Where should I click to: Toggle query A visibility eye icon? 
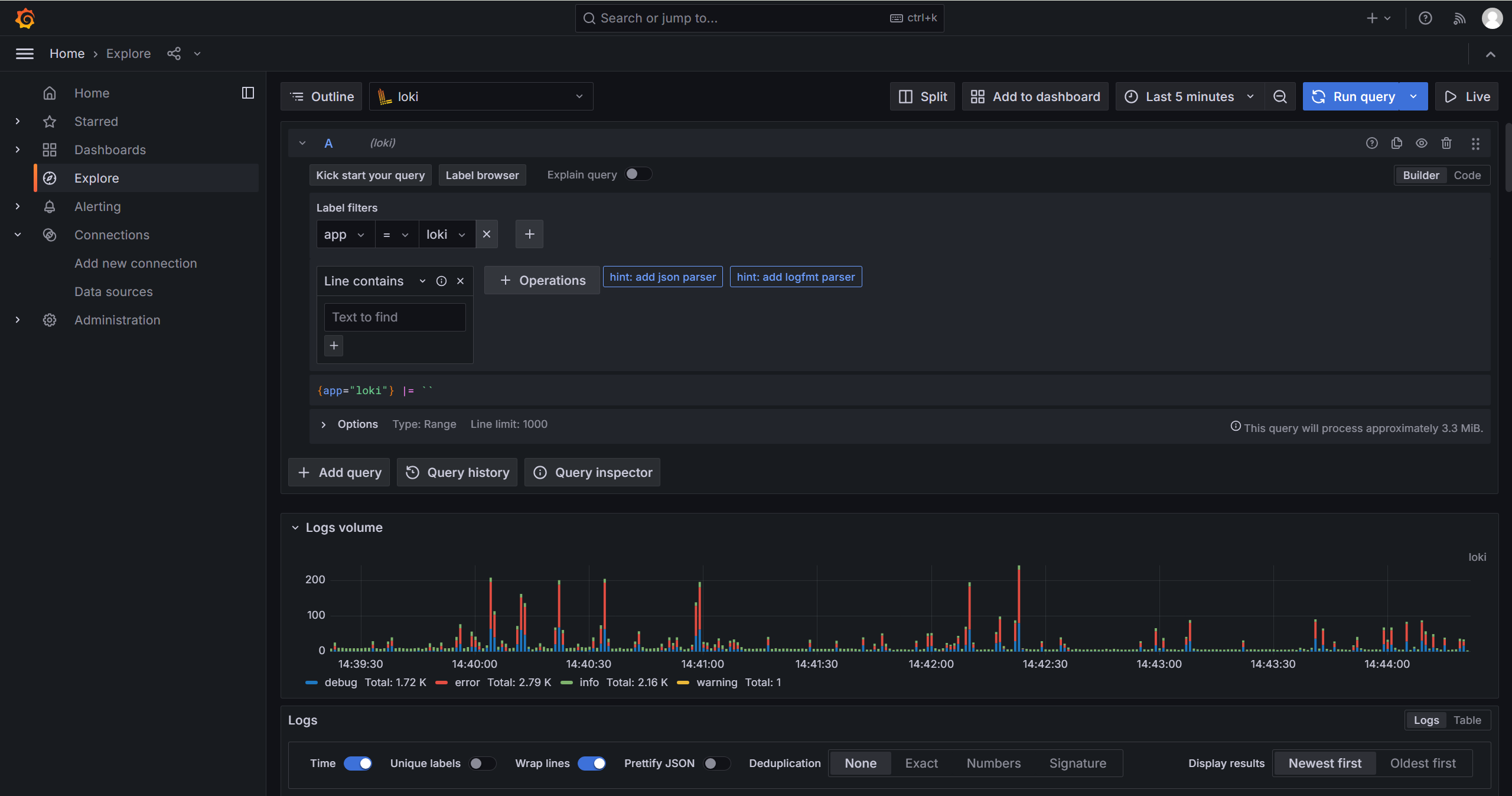[x=1422, y=143]
